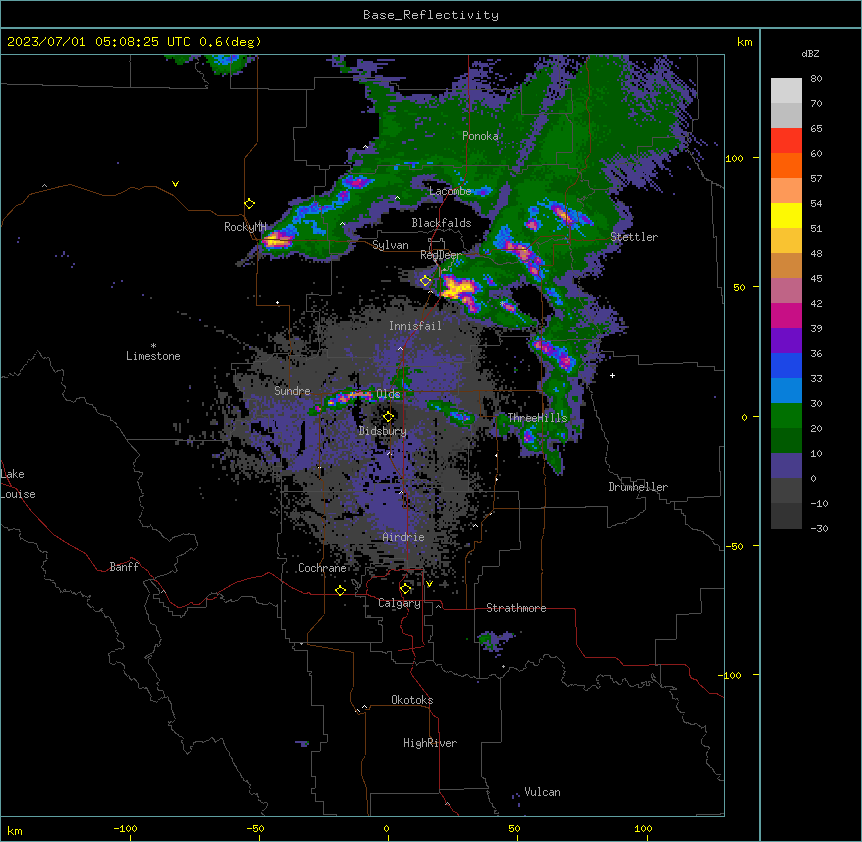The height and width of the screenshot is (842, 862).
Task: Click the magenta 39–42 dBZ color swatch
Action: [x=786, y=316]
